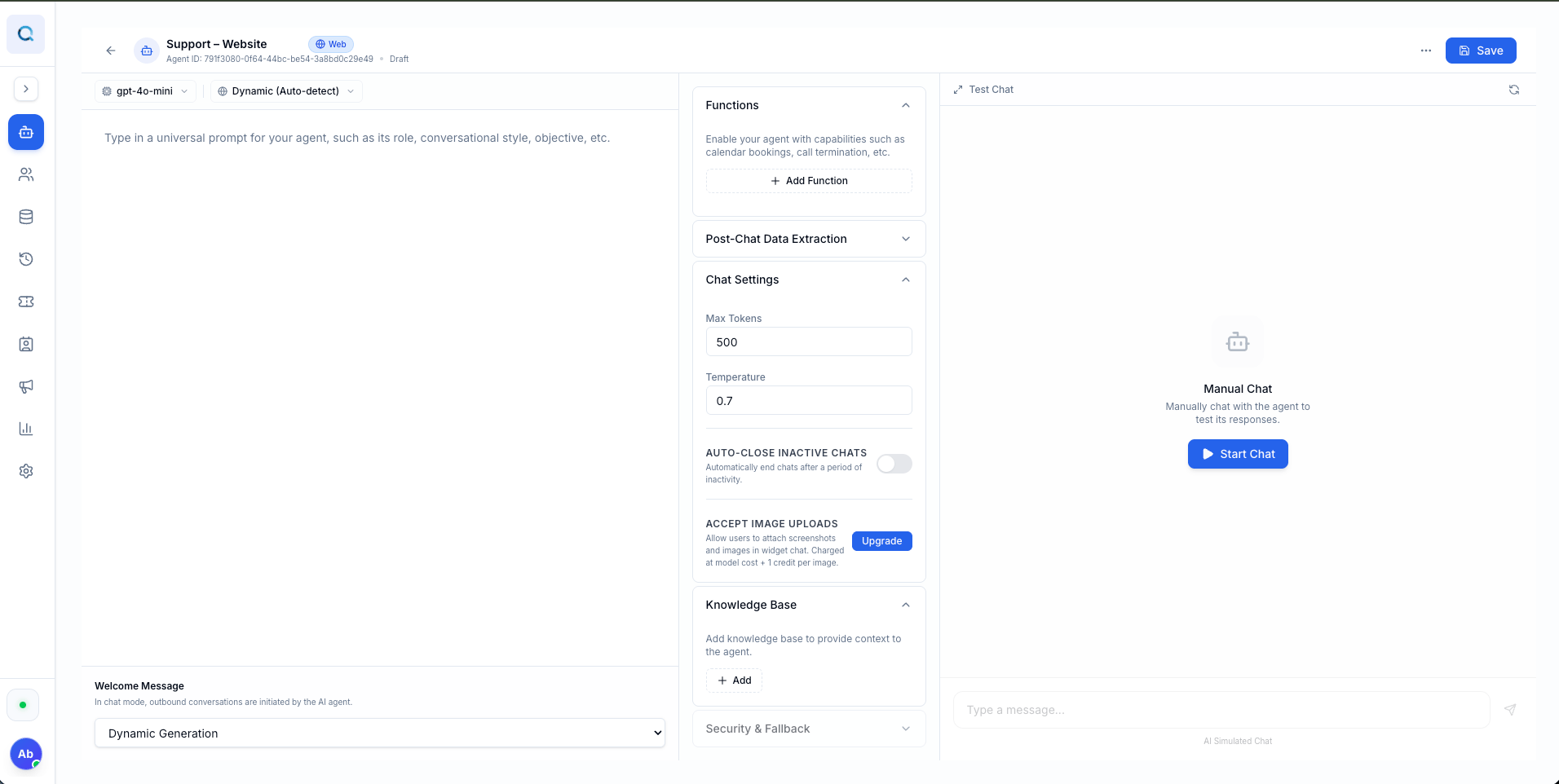Screen dimensions: 1559x784
Task: Open the Ab user avatar menu
Action: click(x=26, y=754)
